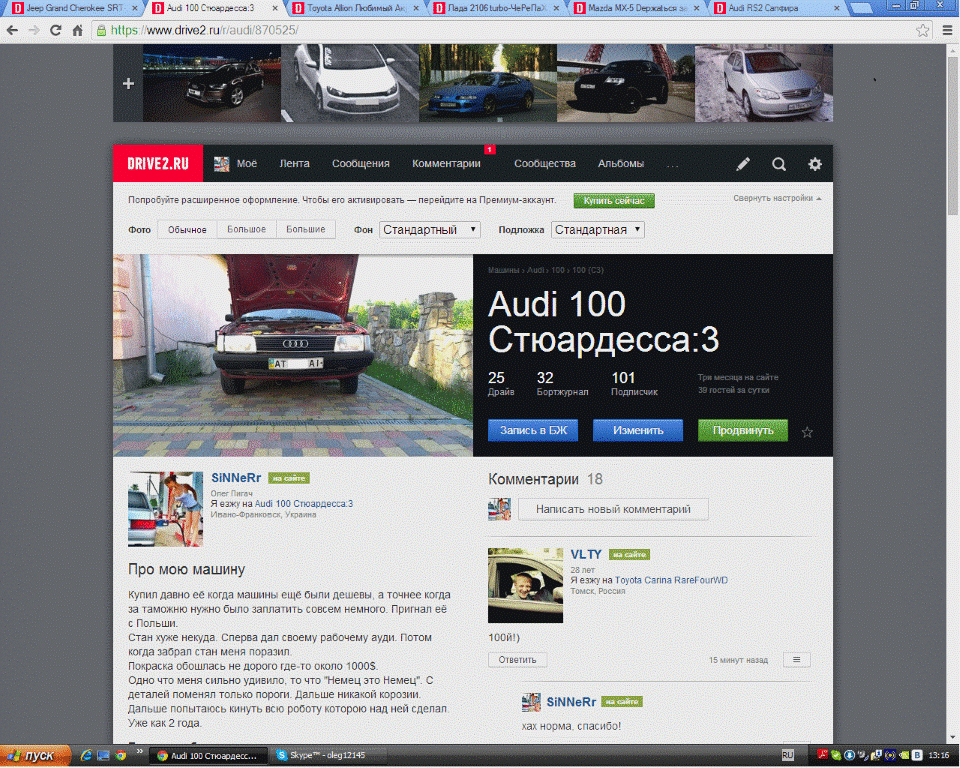The width and height of the screenshot is (960, 768).
Task: Switch to Audi 100 Chrome taskbar button
Action: pos(211,755)
